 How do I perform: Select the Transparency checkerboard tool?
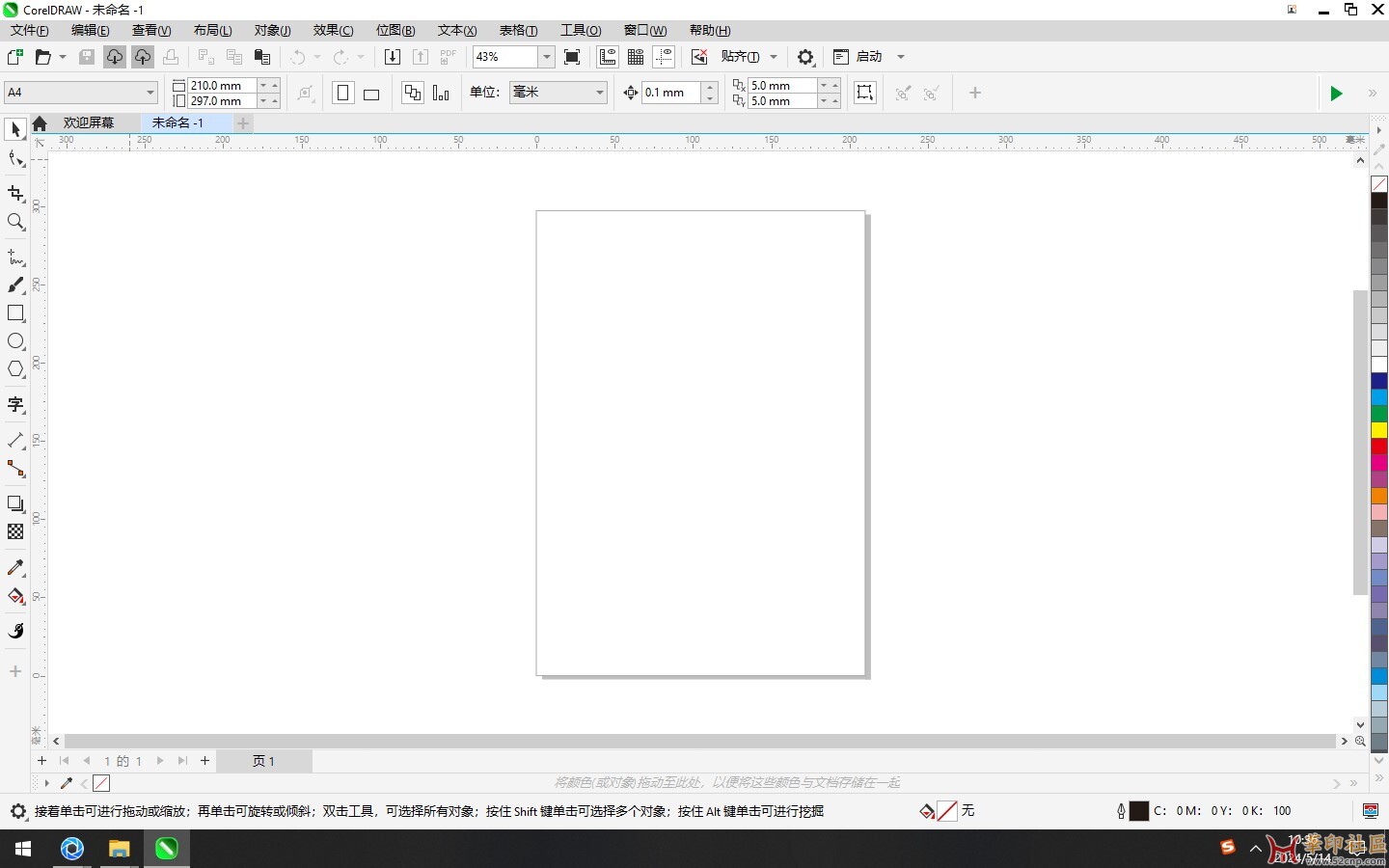15,532
